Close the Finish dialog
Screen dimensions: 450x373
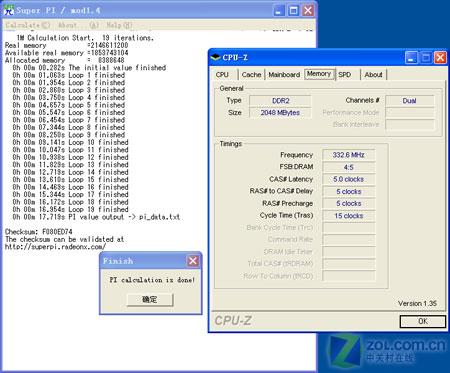tap(193, 261)
